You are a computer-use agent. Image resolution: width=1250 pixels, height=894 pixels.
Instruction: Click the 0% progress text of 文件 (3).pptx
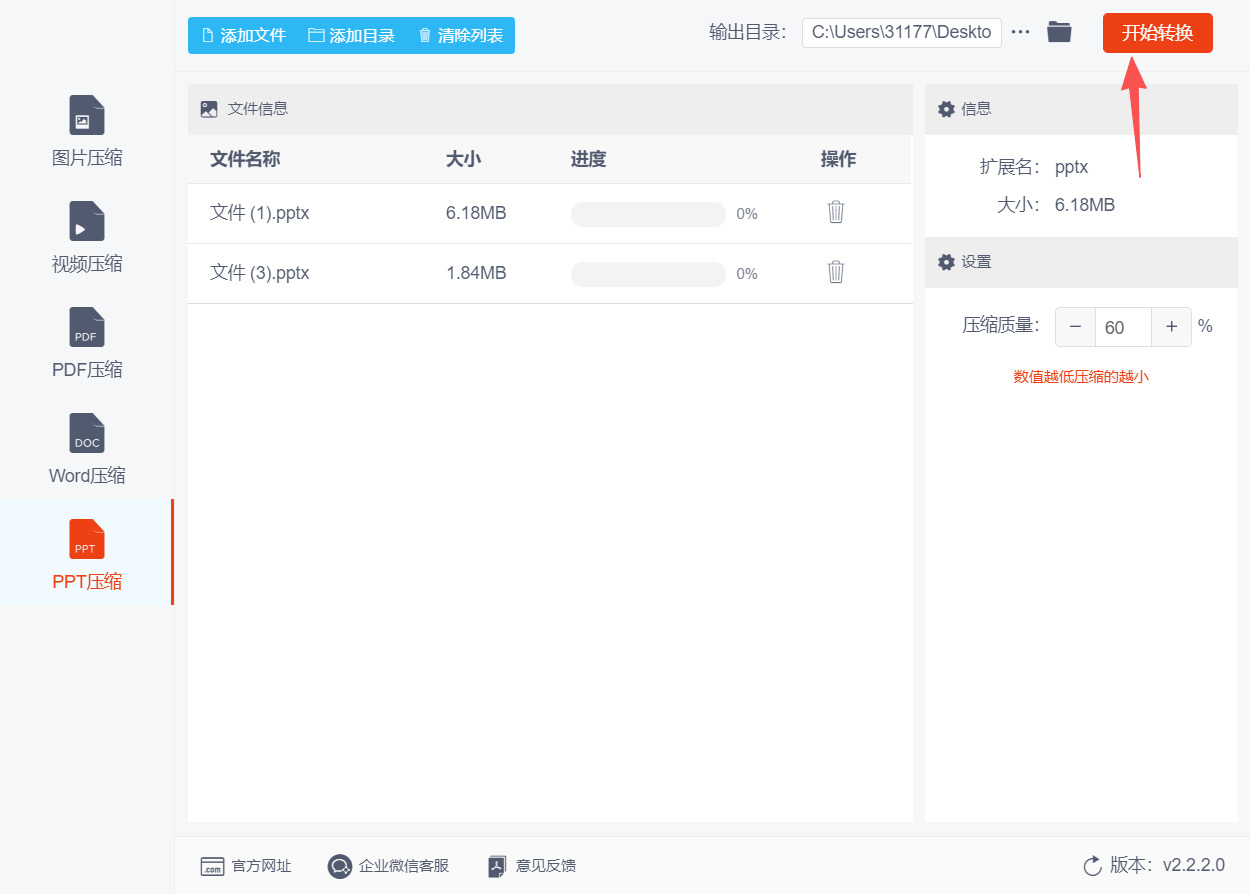click(x=747, y=274)
